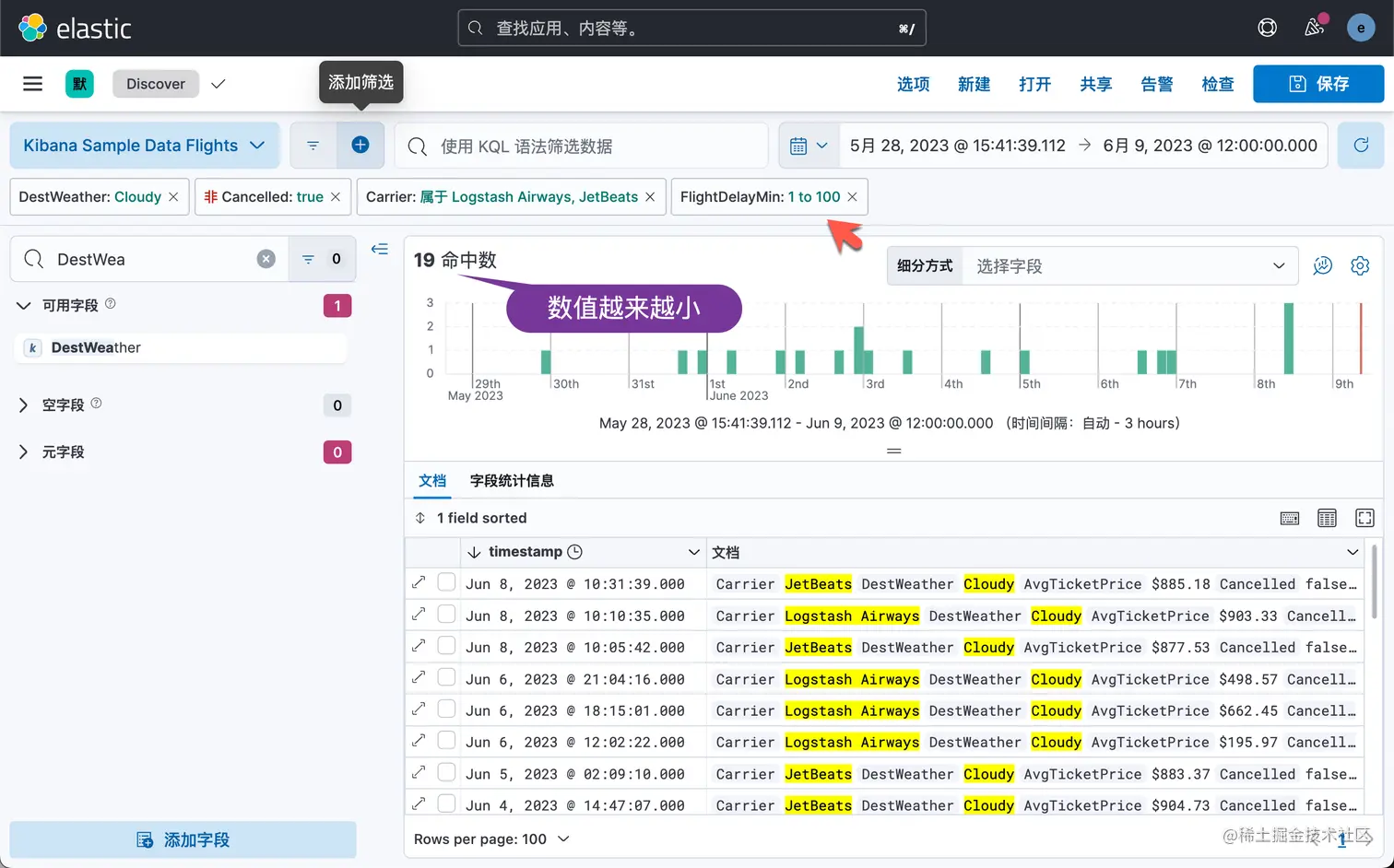Click the 新建 menu item
Image resolution: width=1394 pixels, height=868 pixels.
(x=975, y=84)
